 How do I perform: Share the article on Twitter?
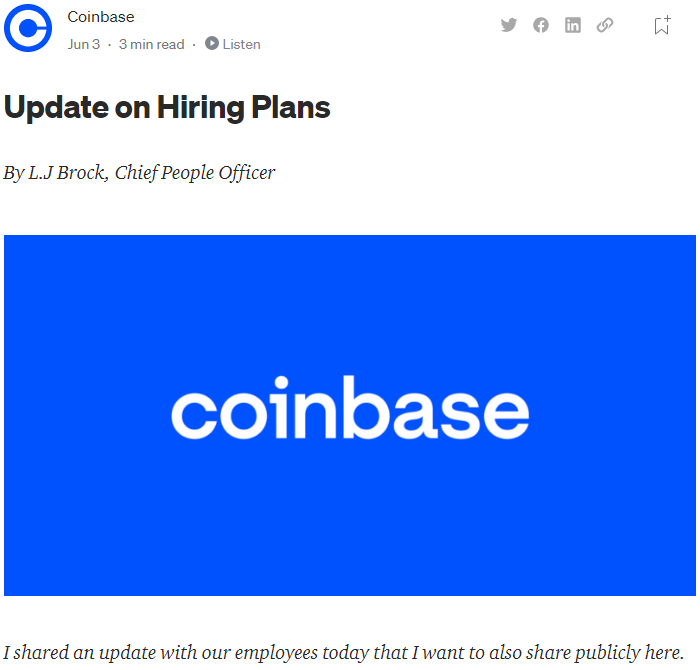point(508,25)
